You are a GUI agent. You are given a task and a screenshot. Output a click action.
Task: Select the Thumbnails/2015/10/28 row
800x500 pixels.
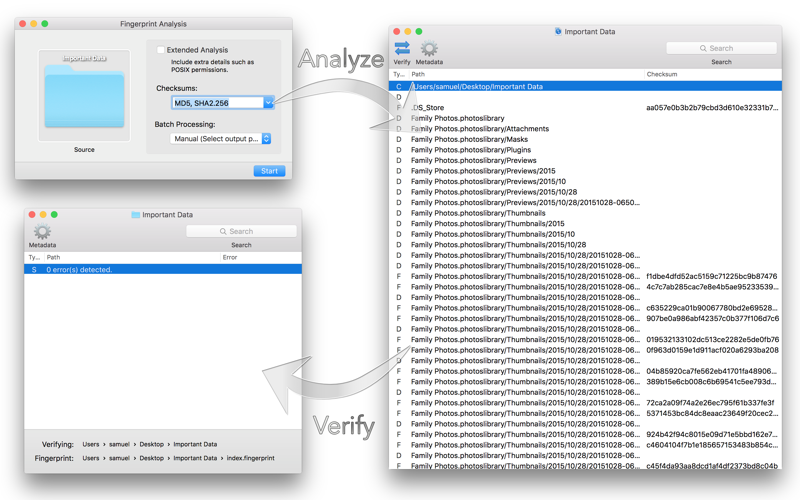click(x=585, y=245)
